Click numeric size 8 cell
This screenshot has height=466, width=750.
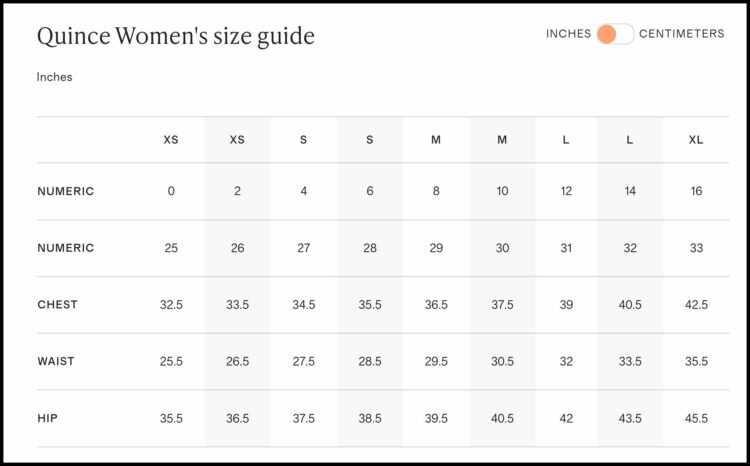pyautogui.click(x=436, y=191)
